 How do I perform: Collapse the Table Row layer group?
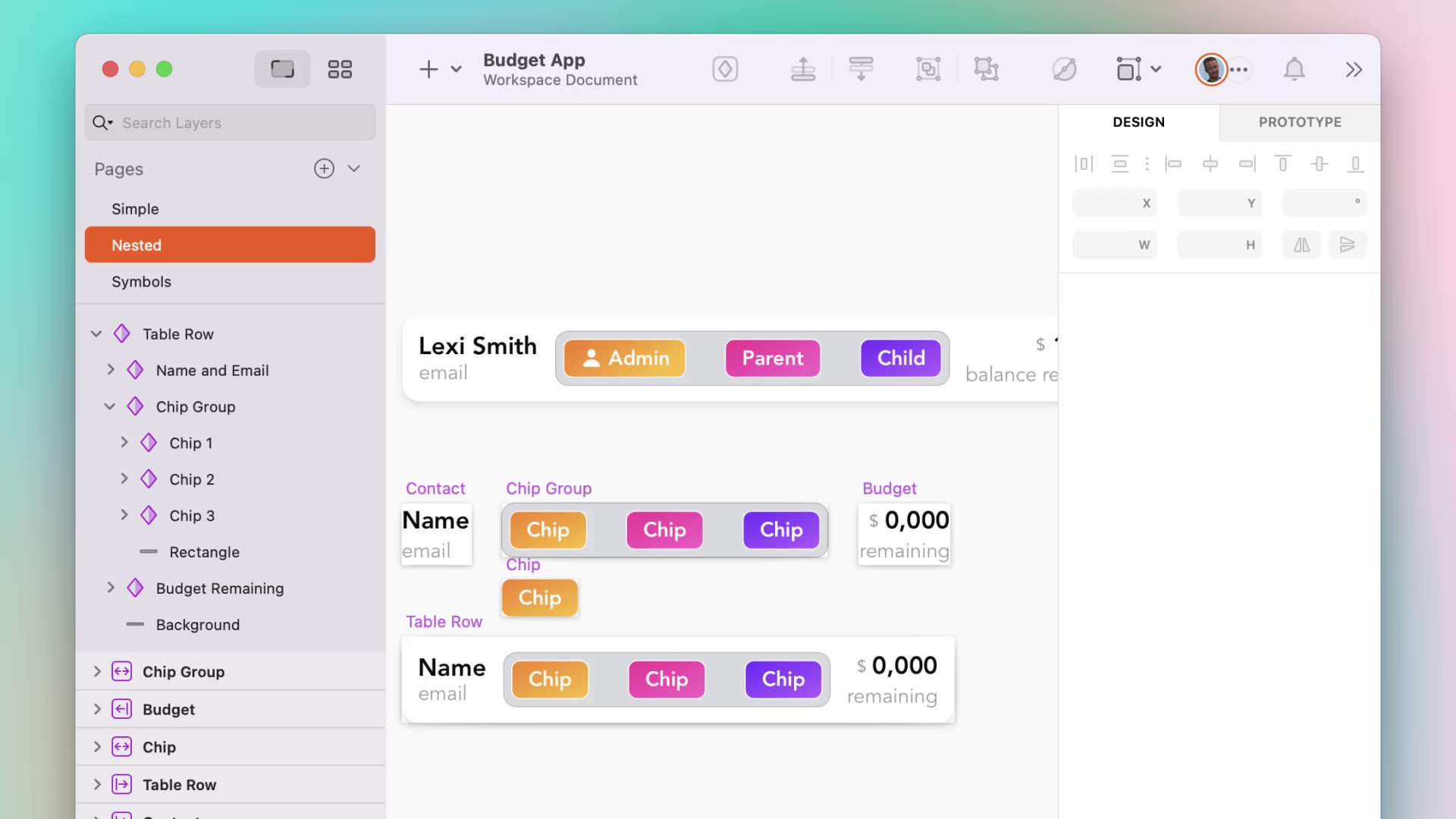pyautogui.click(x=96, y=334)
